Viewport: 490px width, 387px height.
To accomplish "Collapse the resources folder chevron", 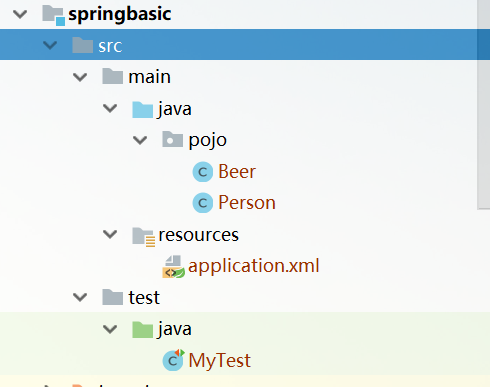I will [x=110, y=235].
